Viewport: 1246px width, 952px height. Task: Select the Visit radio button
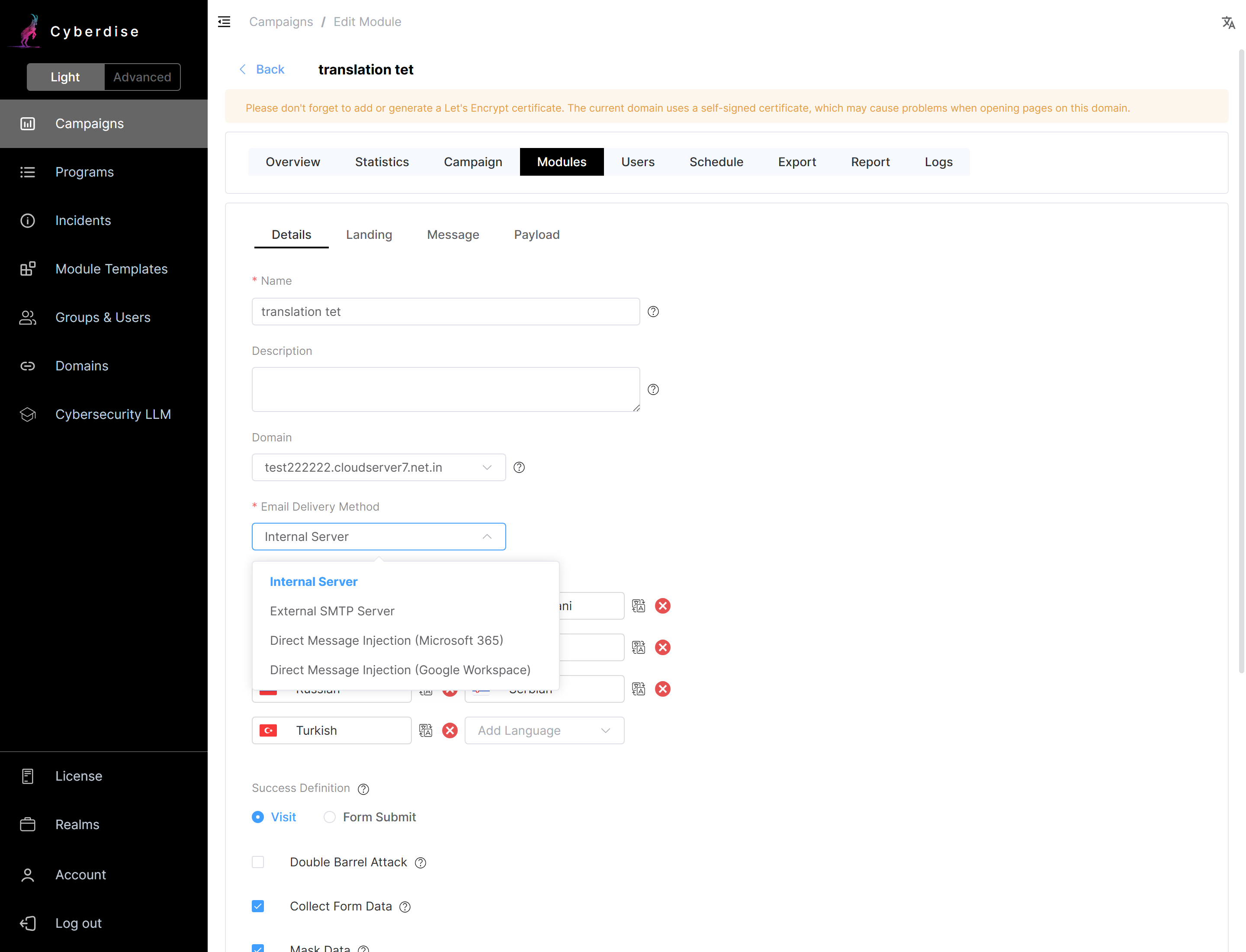point(257,817)
